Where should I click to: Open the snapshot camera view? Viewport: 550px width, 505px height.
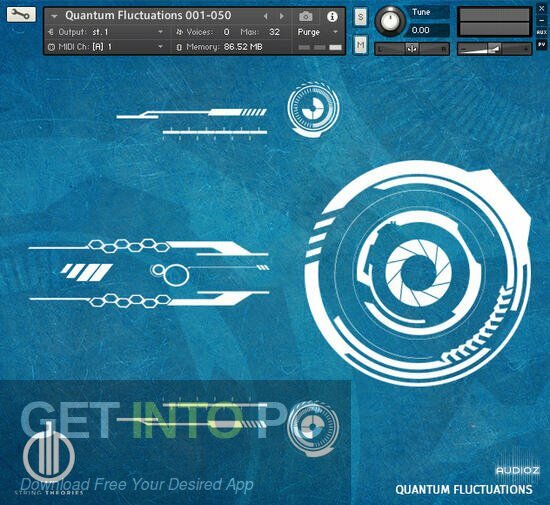pyautogui.click(x=306, y=16)
